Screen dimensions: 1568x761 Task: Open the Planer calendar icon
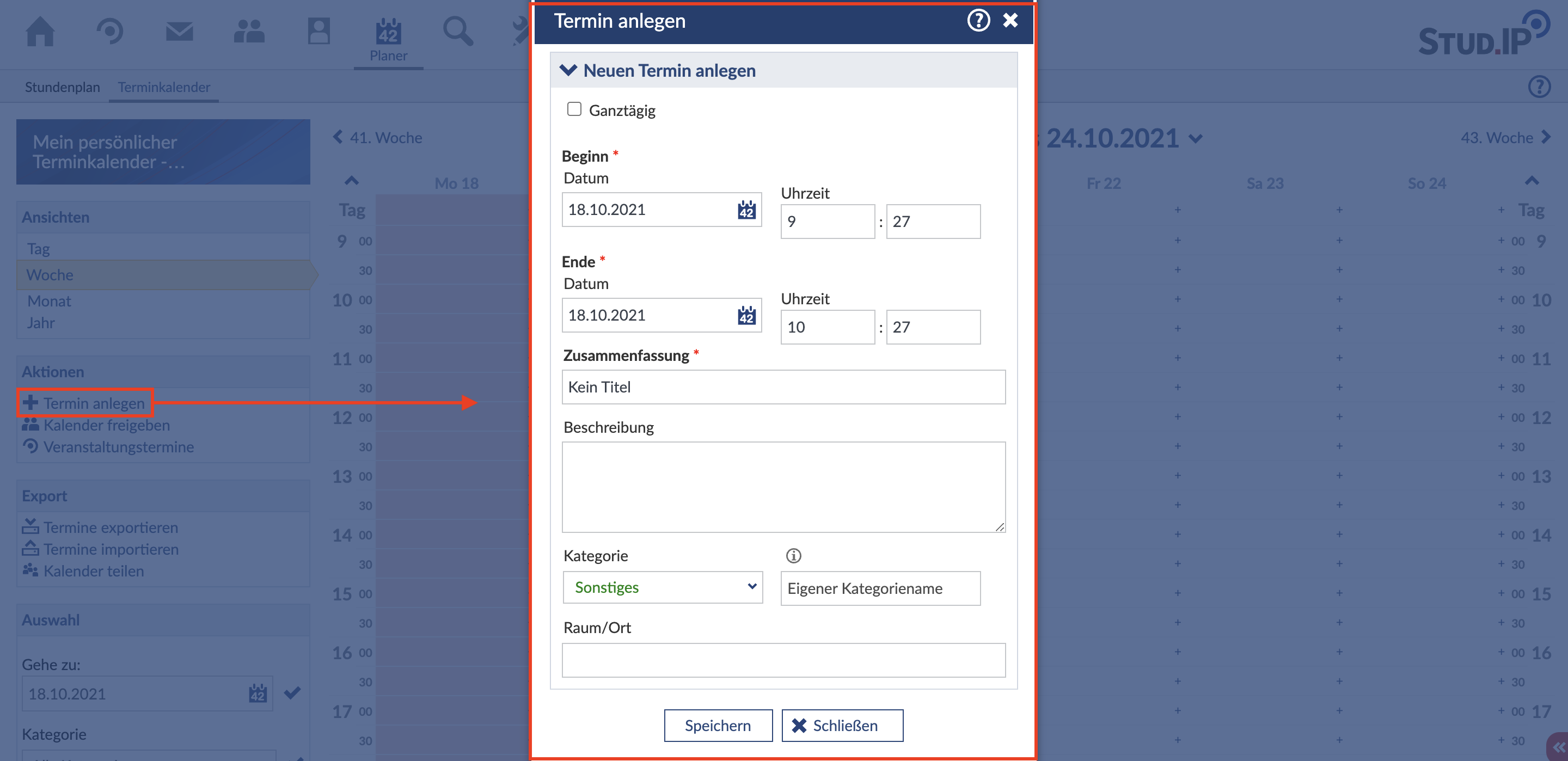[x=388, y=32]
